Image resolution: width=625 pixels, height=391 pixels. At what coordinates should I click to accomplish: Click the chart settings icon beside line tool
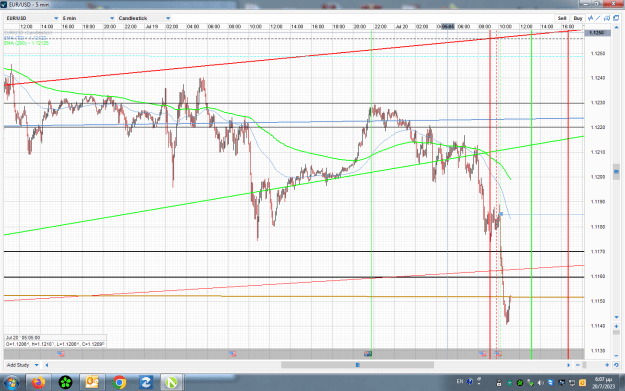(x=607, y=18)
